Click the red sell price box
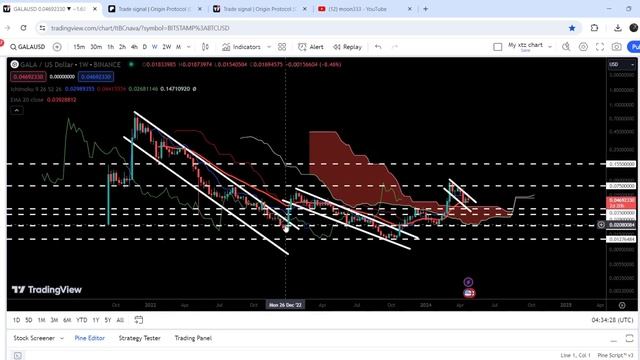640x360 pixels. coord(28,76)
